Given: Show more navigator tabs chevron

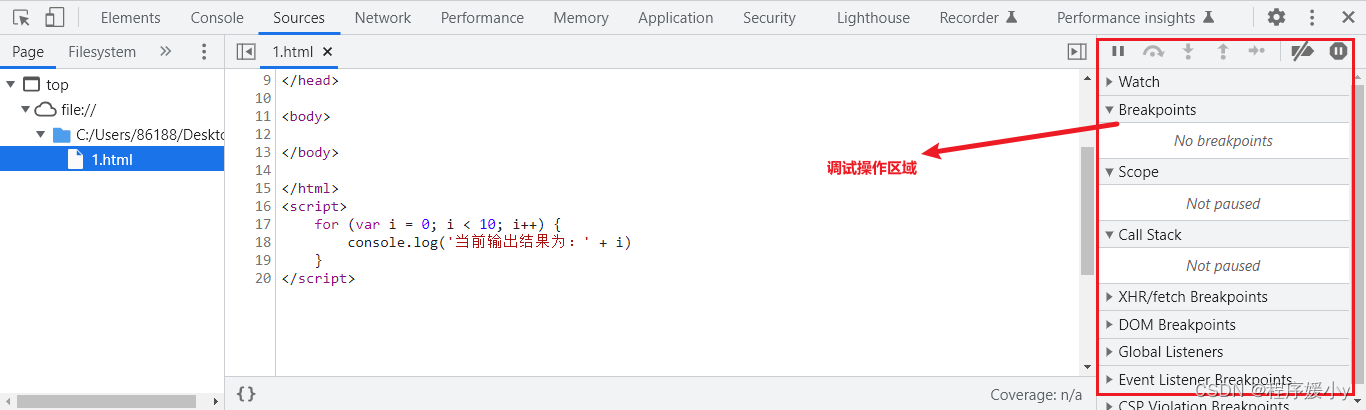Looking at the screenshot, I should [166, 51].
